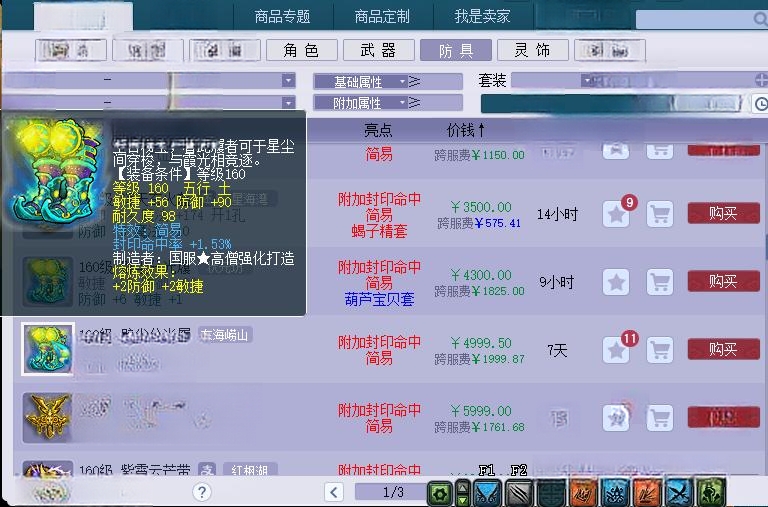Click the 蝎子精套 highlight text
This screenshot has height=507, width=768.
(x=379, y=231)
